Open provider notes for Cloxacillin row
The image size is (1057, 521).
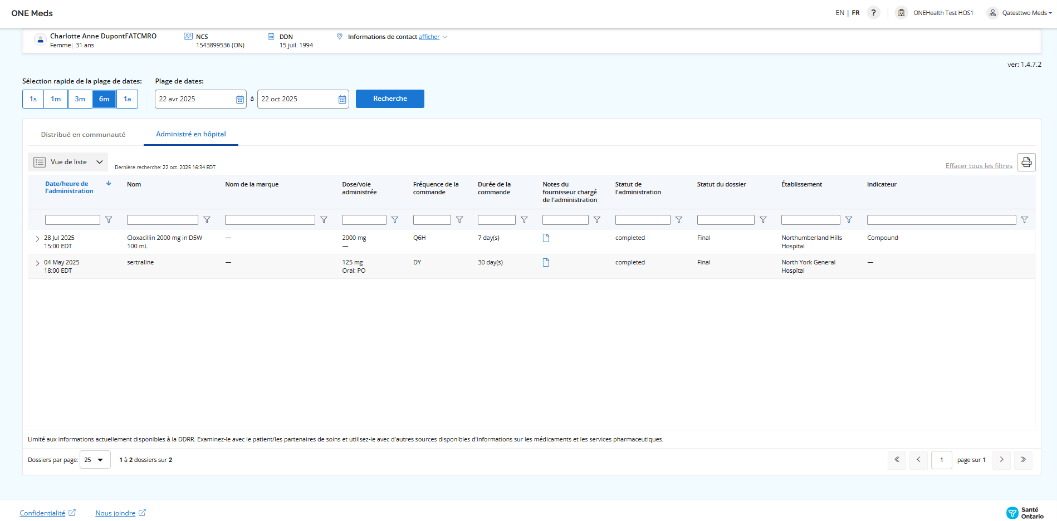546,238
